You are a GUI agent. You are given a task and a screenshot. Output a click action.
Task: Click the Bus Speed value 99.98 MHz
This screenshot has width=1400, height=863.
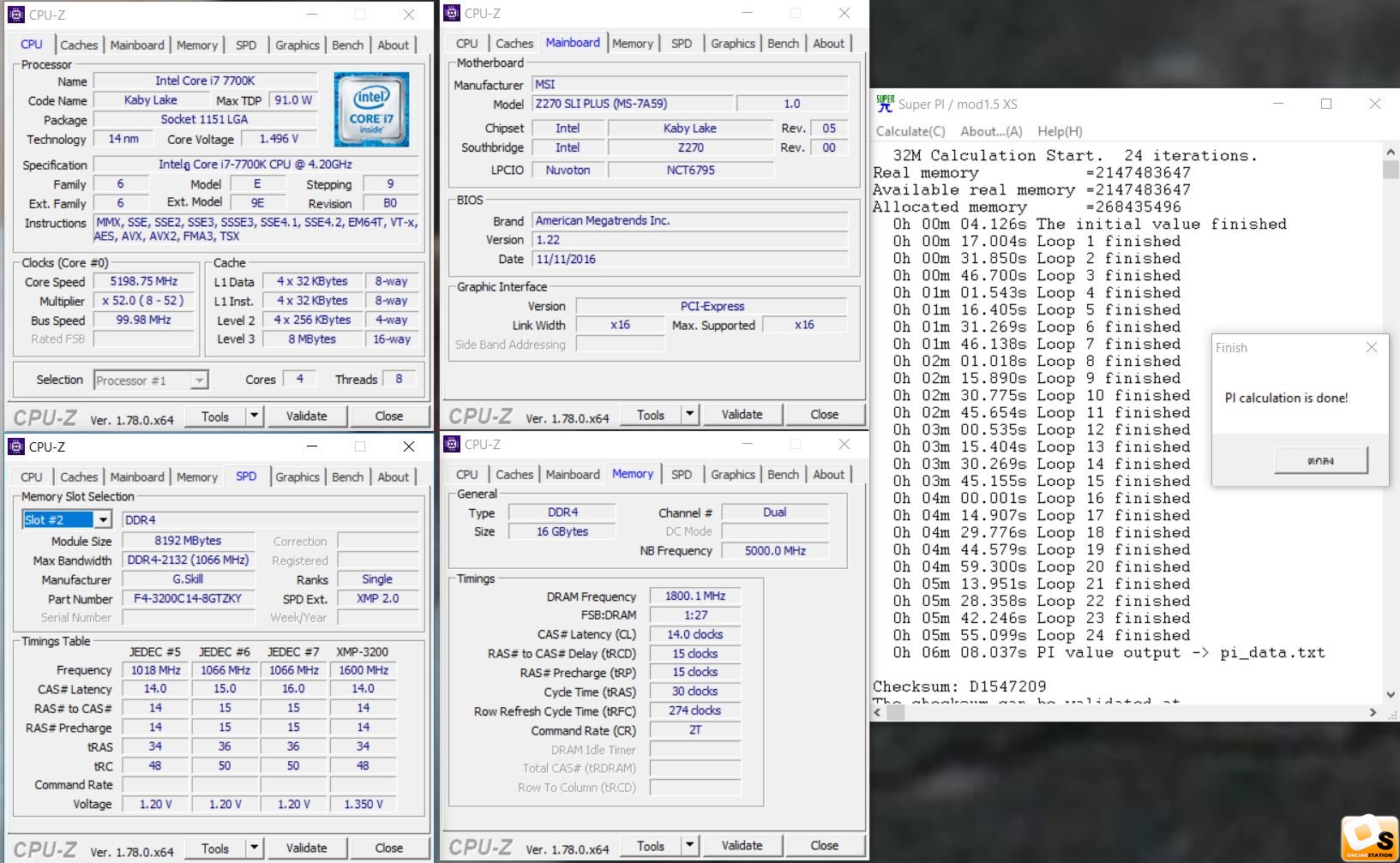tap(143, 320)
